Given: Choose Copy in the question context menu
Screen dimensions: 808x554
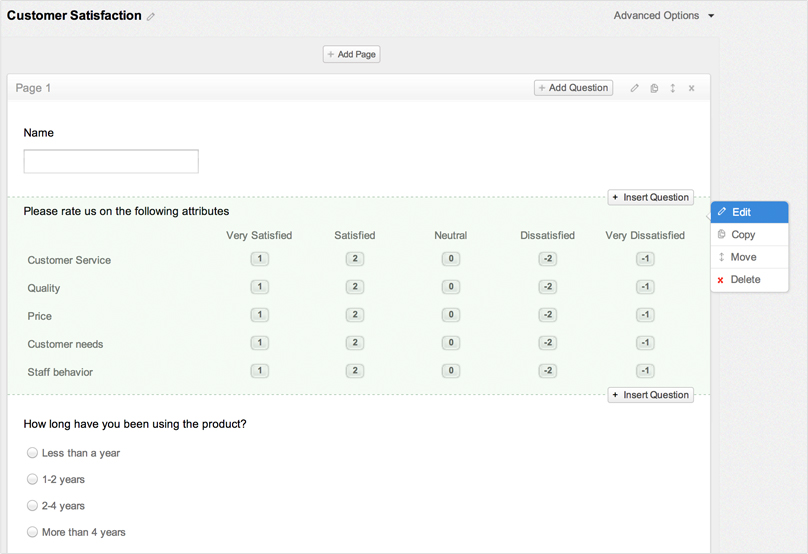Looking at the screenshot, I should [749, 235].
